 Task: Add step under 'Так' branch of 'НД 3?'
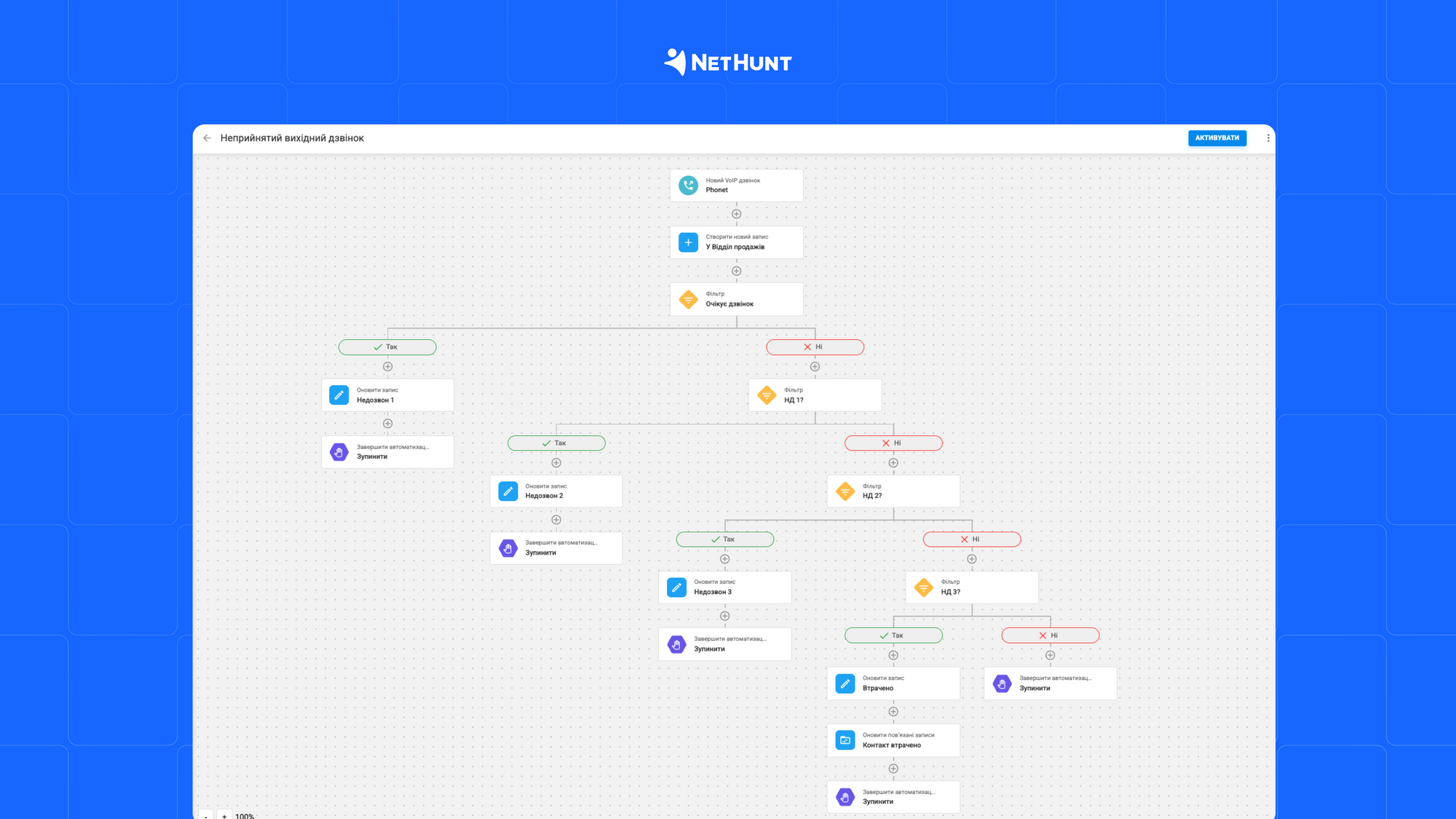click(x=893, y=655)
